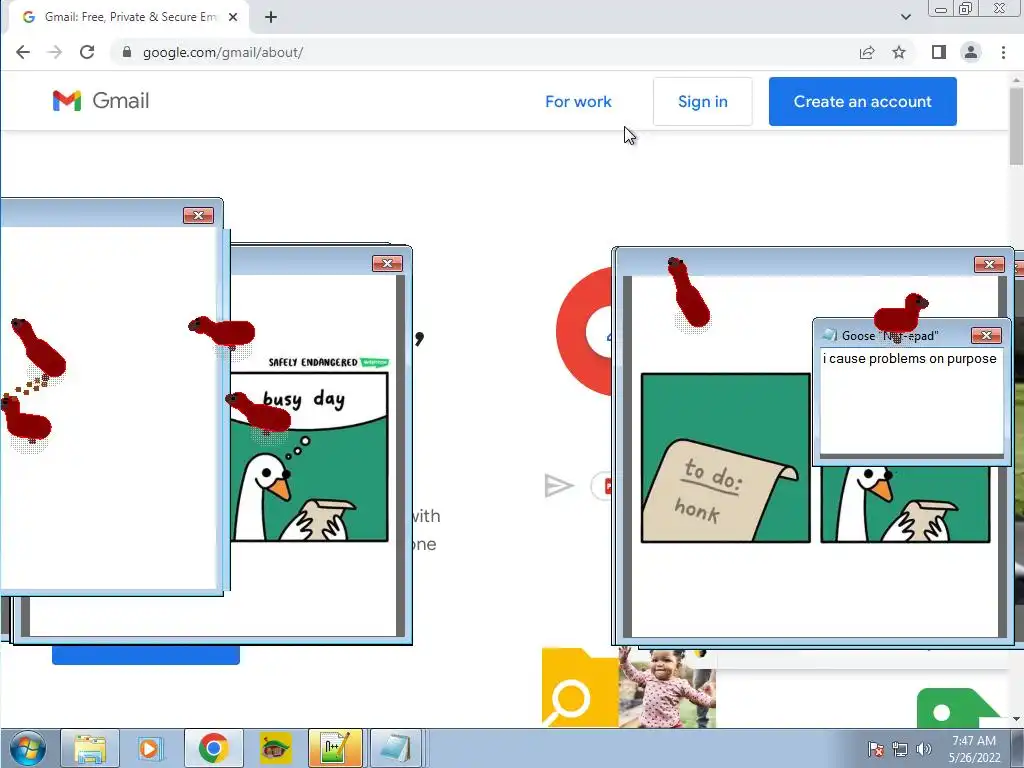1024x768 pixels.
Task: Click the Goose Not-epad text area
Action: [912, 402]
